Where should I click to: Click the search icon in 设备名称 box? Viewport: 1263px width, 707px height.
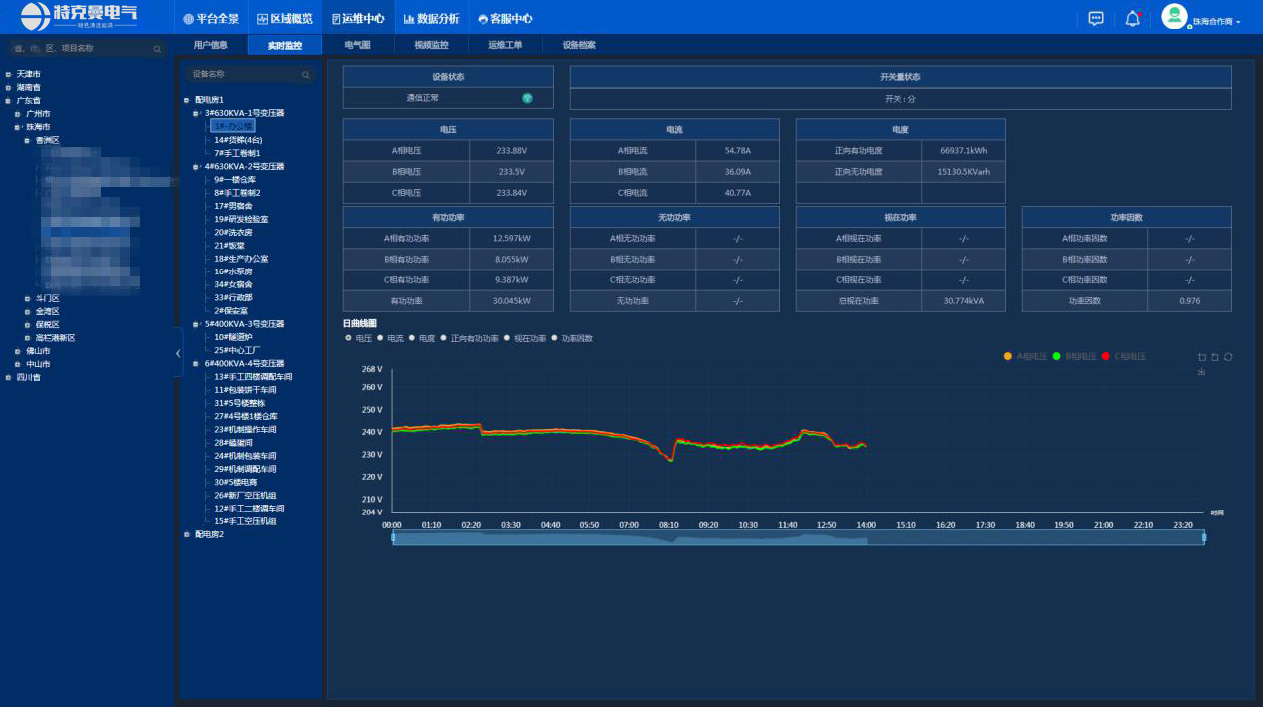[306, 75]
